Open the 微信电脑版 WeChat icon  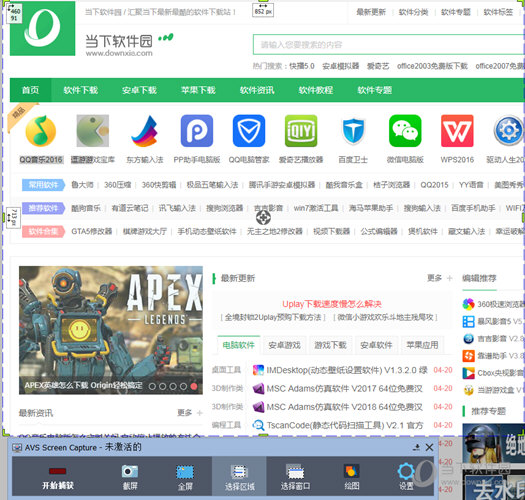405,131
